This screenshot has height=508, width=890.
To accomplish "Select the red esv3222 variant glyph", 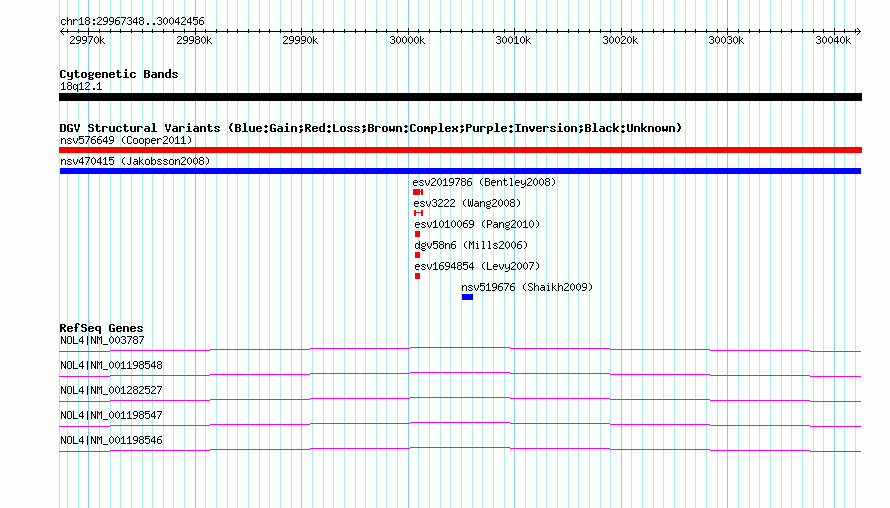I will click(418, 213).
